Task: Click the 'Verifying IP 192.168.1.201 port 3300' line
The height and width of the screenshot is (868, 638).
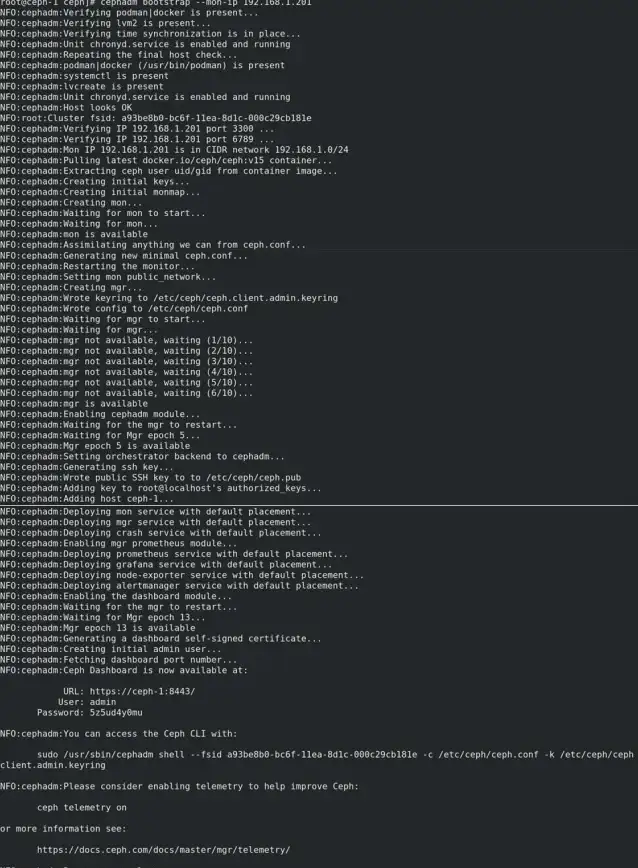Action: click(137, 129)
